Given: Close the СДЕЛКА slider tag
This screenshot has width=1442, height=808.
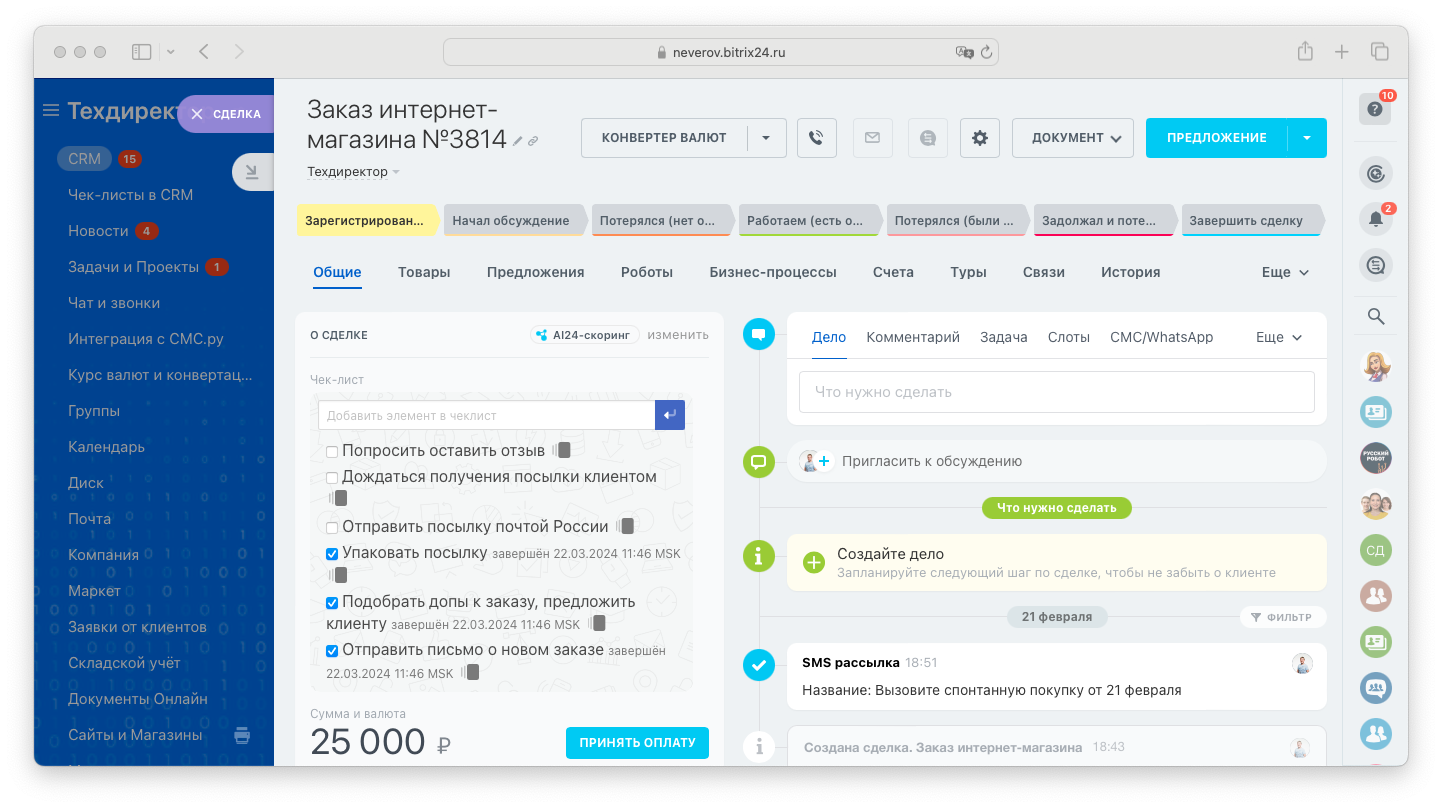Looking at the screenshot, I should coord(197,114).
